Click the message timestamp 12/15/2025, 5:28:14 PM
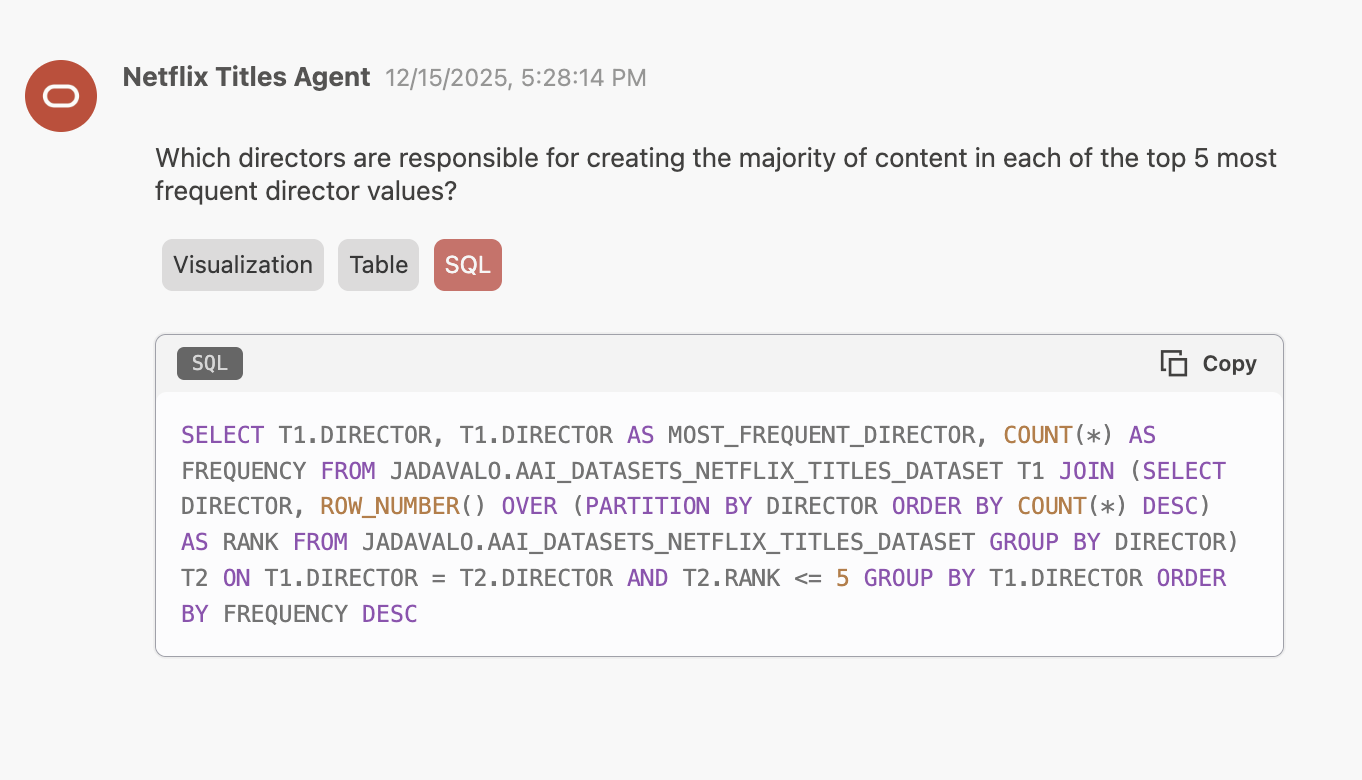Viewport: 1362px width, 780px height. point(517,77)
